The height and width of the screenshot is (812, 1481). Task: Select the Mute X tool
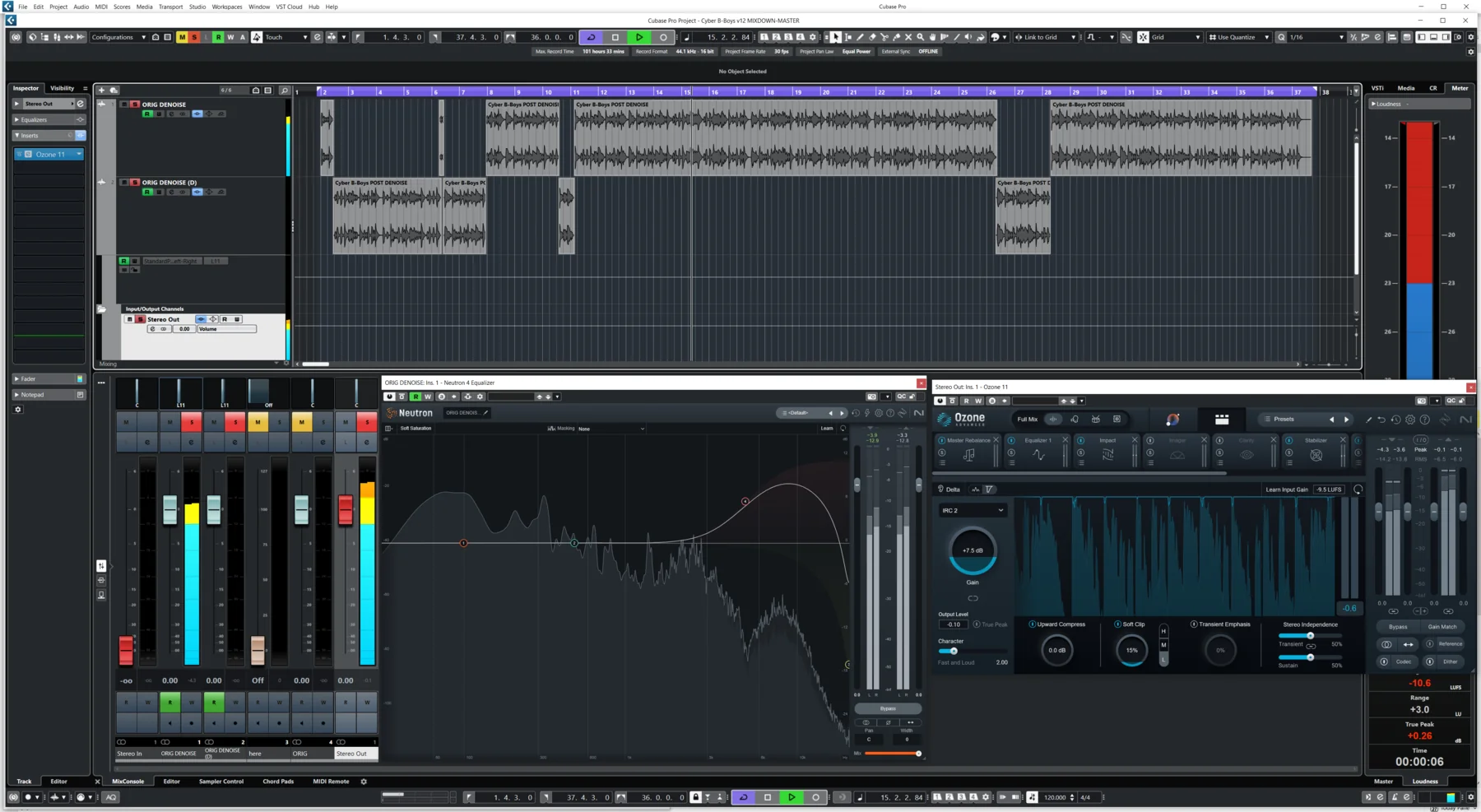[x=908, y=37]
